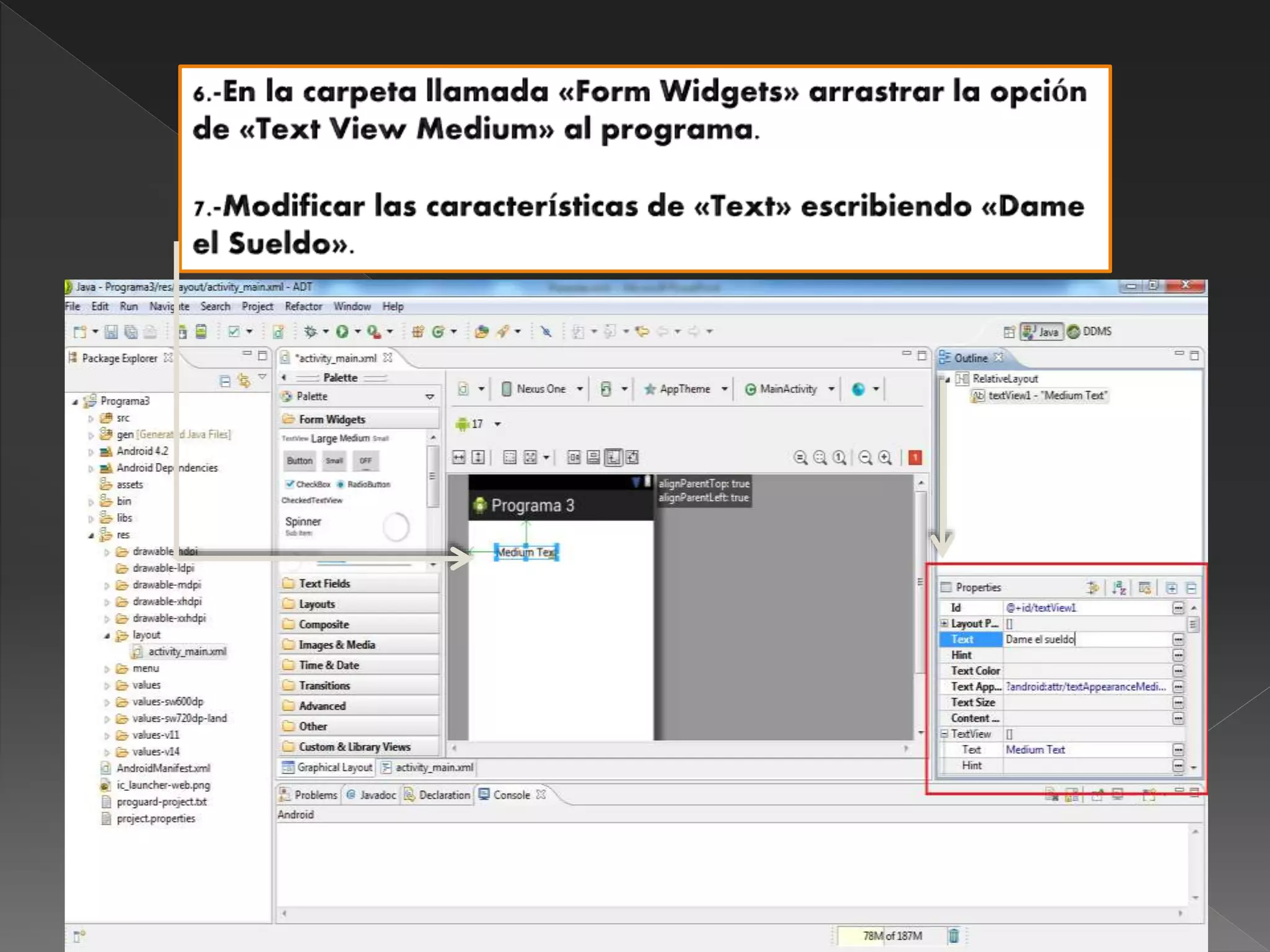This screenshot has width=1270, height=952.
Task: Toggle the CheckBox widget in palette
Action: point(308,484)
